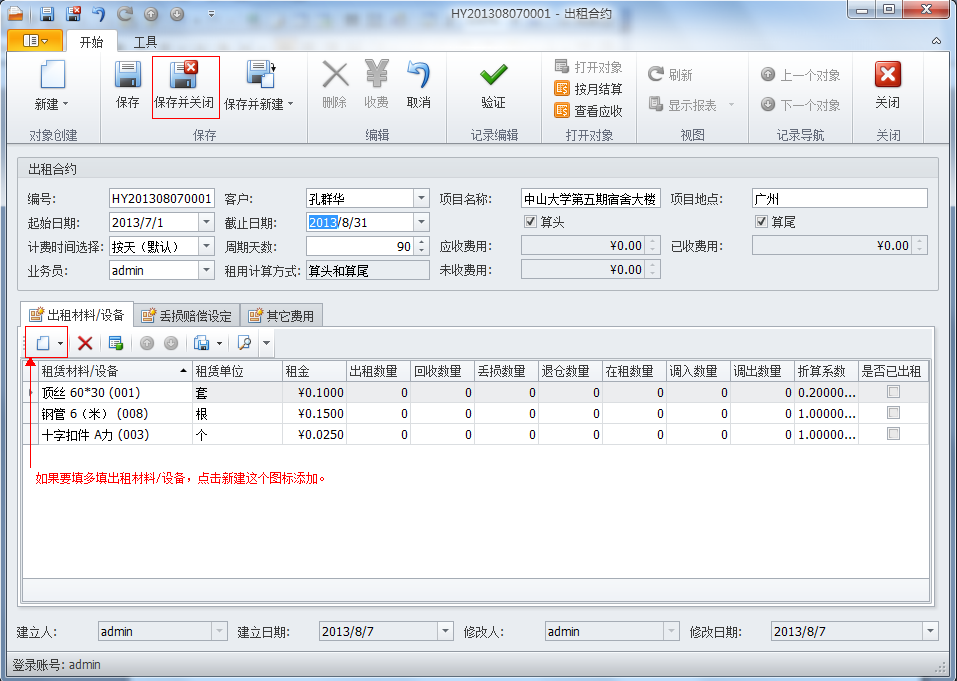Click the 项目名称 input field
957x681 pixels.
(591, 198)
